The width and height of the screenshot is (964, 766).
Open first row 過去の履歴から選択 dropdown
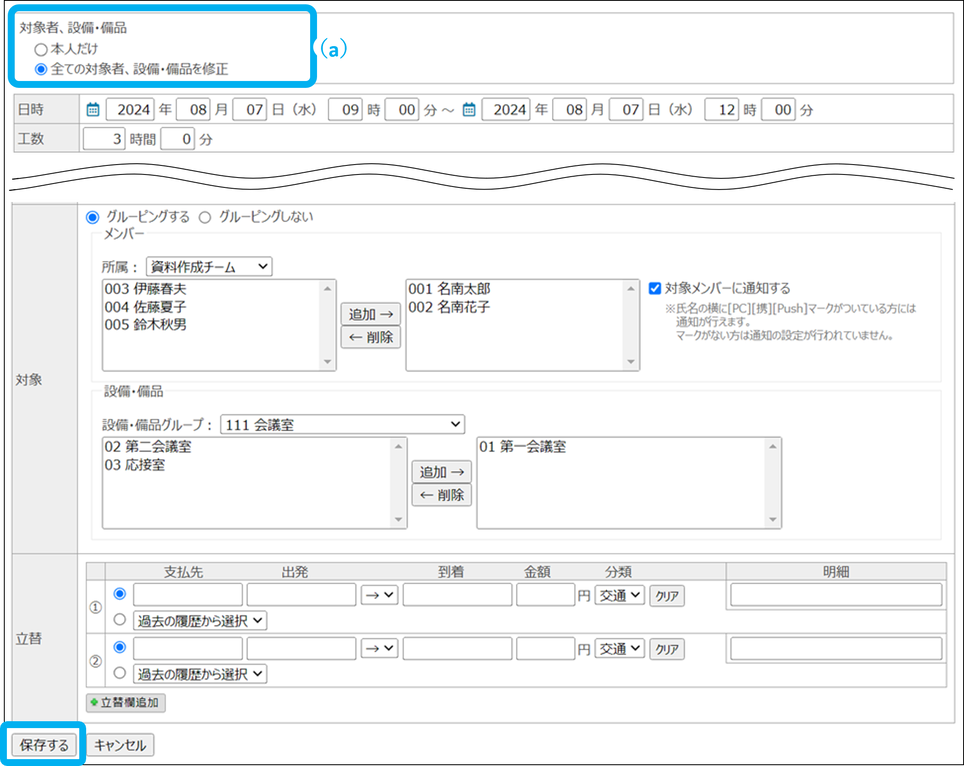[200, 621]
